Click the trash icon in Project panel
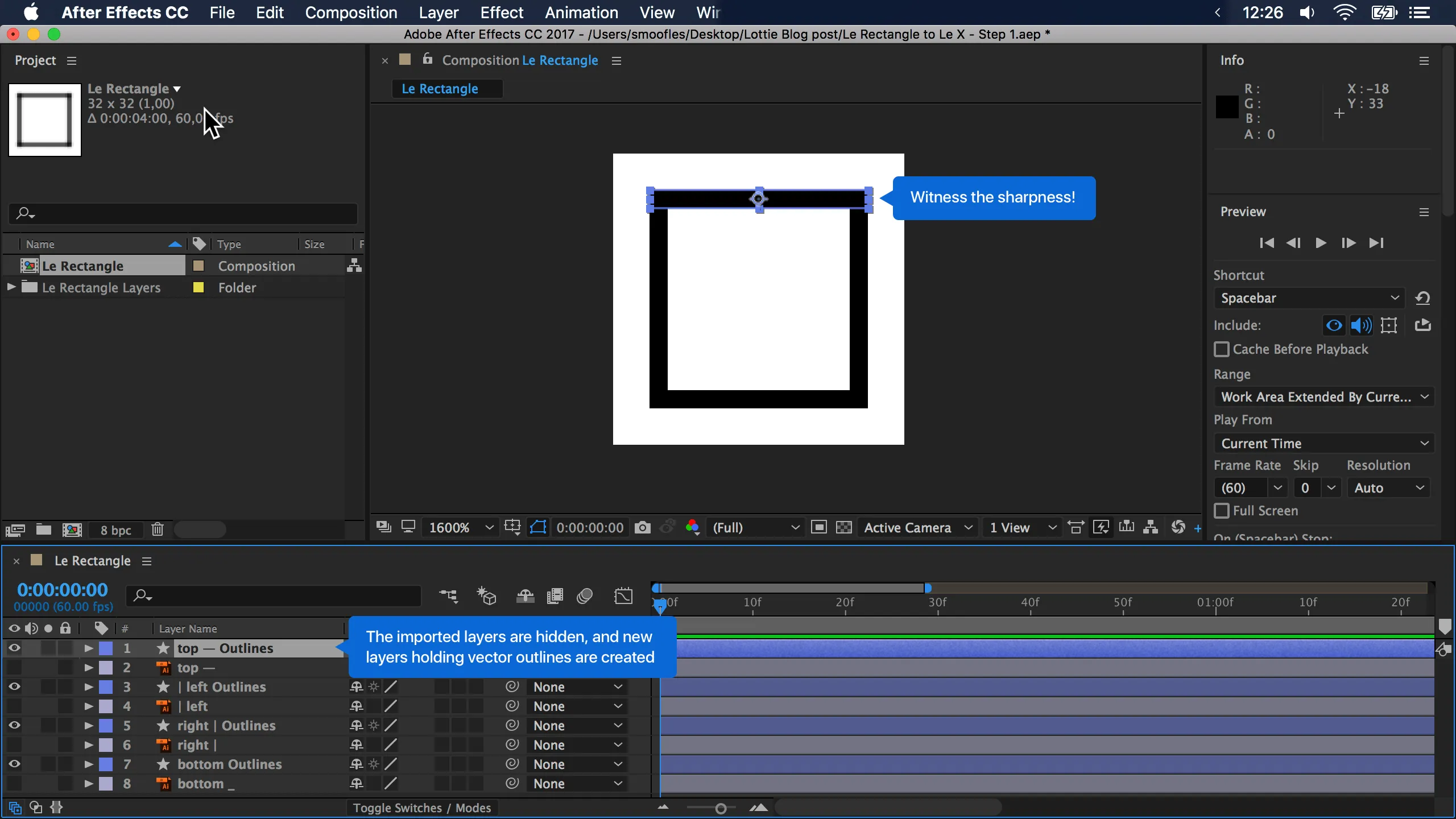1456x819 pixels. pyautogui.click(x=158, y=530)
